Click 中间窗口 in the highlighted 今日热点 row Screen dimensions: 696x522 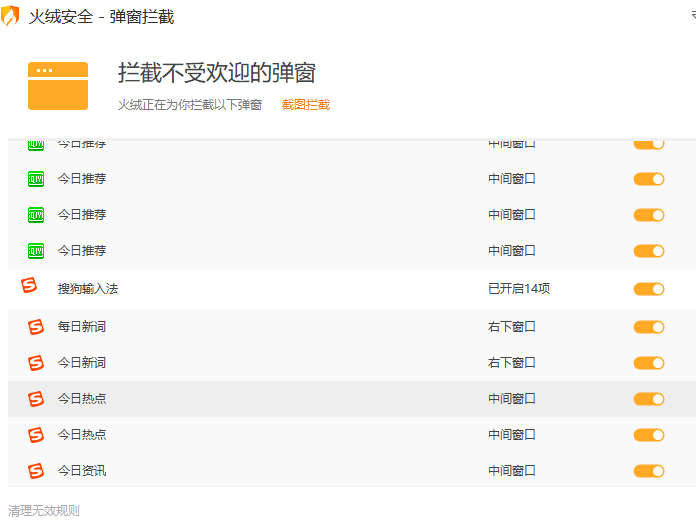tap(511, 399)
